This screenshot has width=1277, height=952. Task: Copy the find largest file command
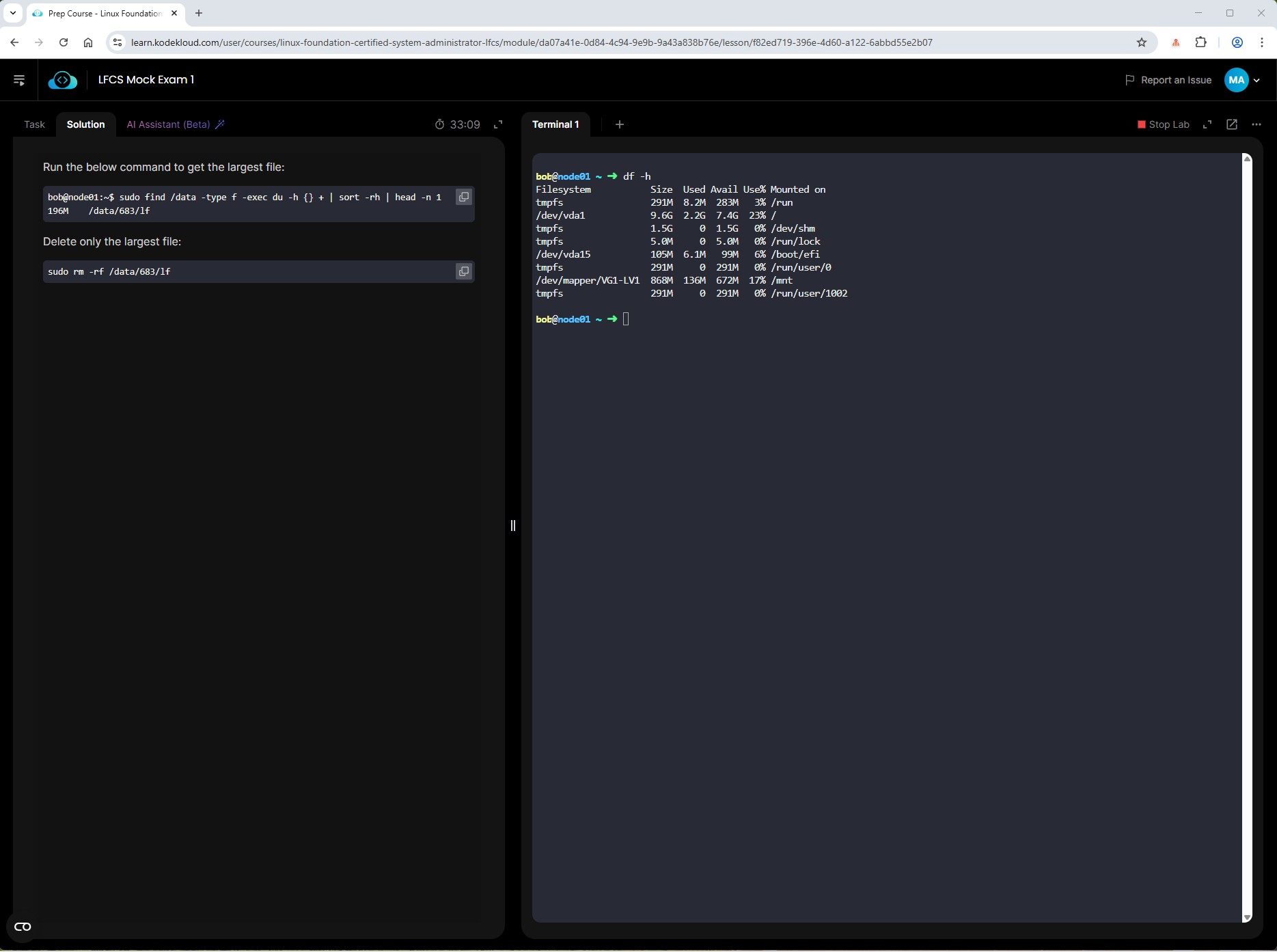click(463, 197)
